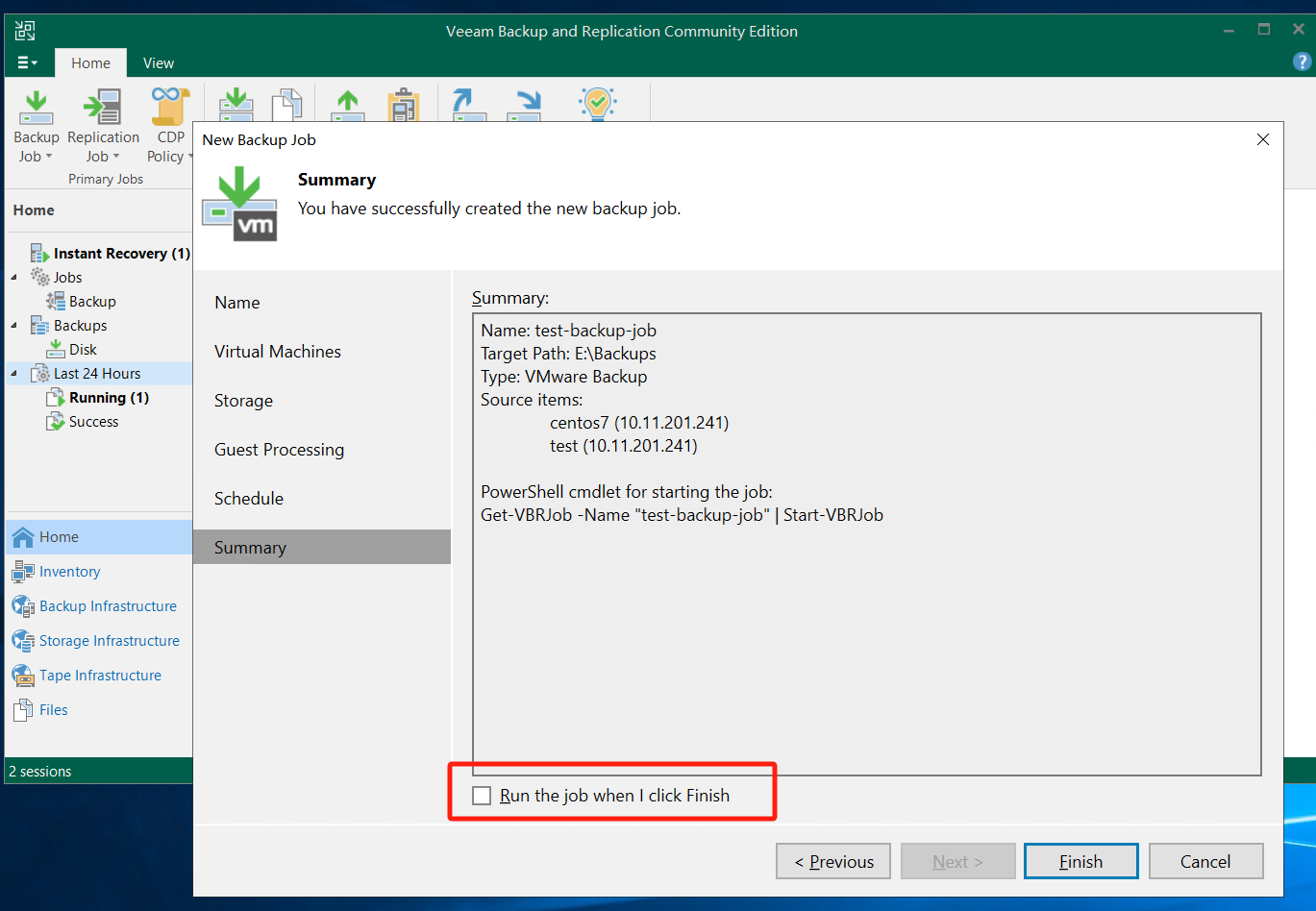
Task: Click the '2 sessions' status bar text
Action: tap(40, 772)
